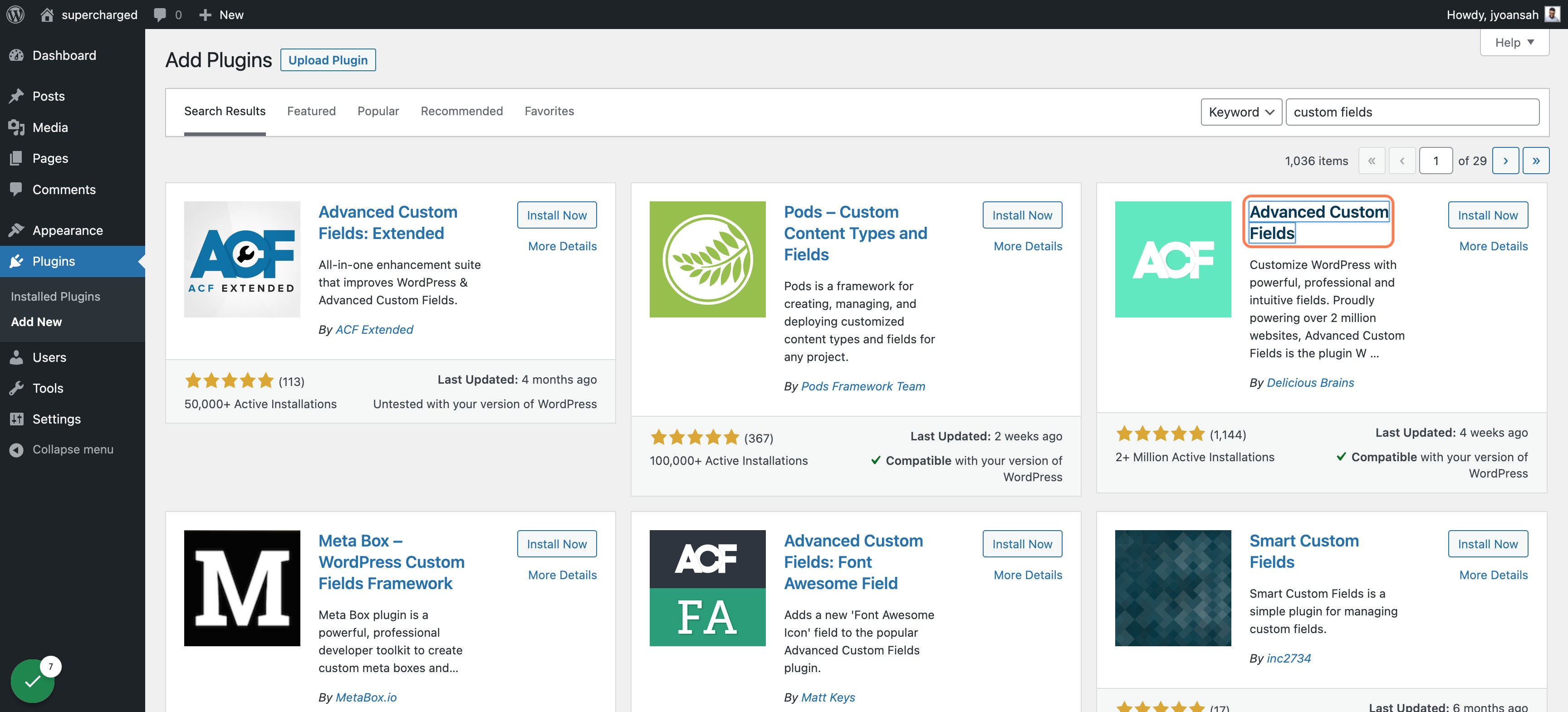Switch to the Popular tab
Viewport: 1568px width, 712px height.
pyautogui.click(x=378, y=112)
